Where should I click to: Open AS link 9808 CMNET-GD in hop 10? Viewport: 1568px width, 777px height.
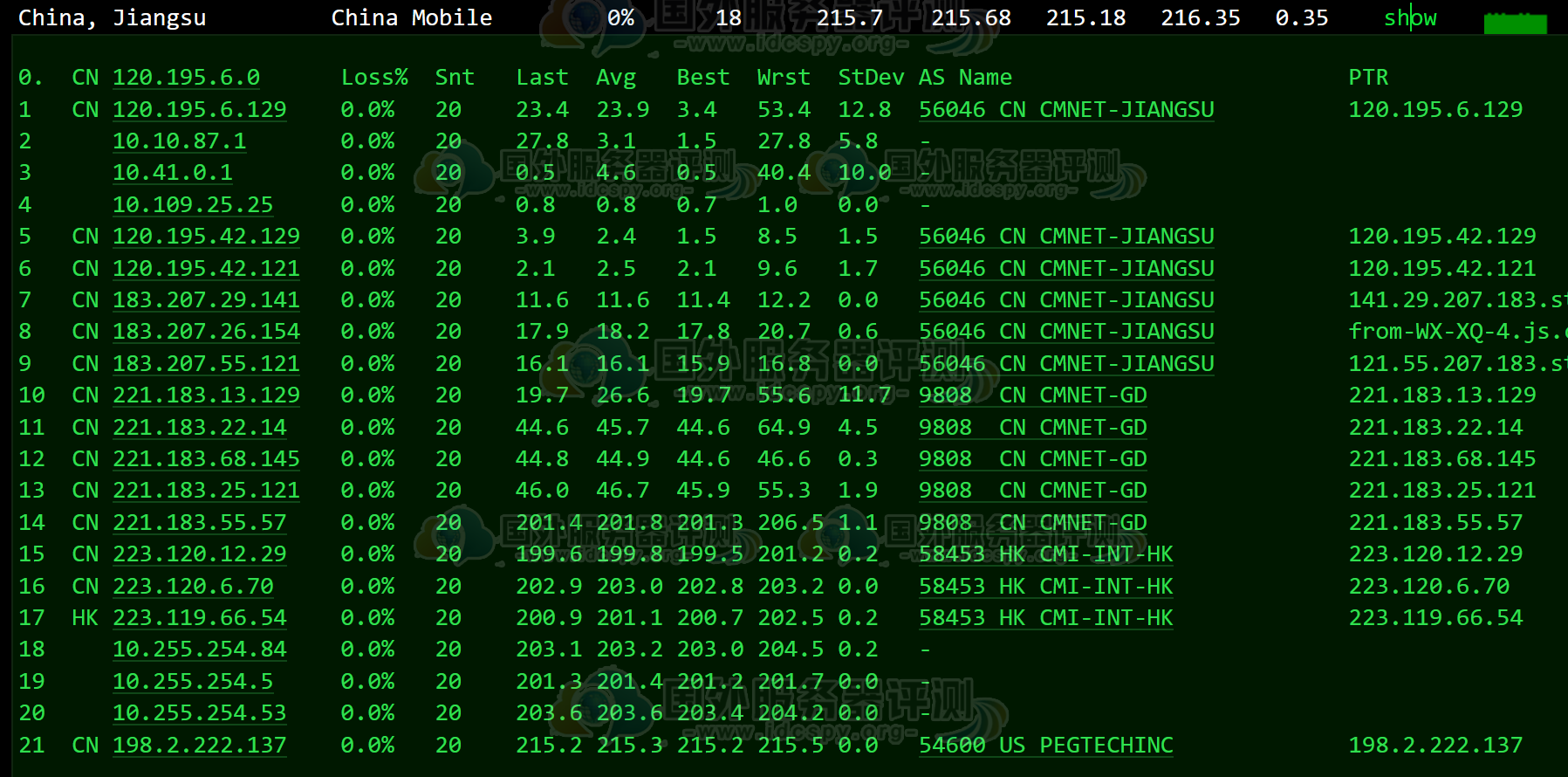tap(1033, 395)
